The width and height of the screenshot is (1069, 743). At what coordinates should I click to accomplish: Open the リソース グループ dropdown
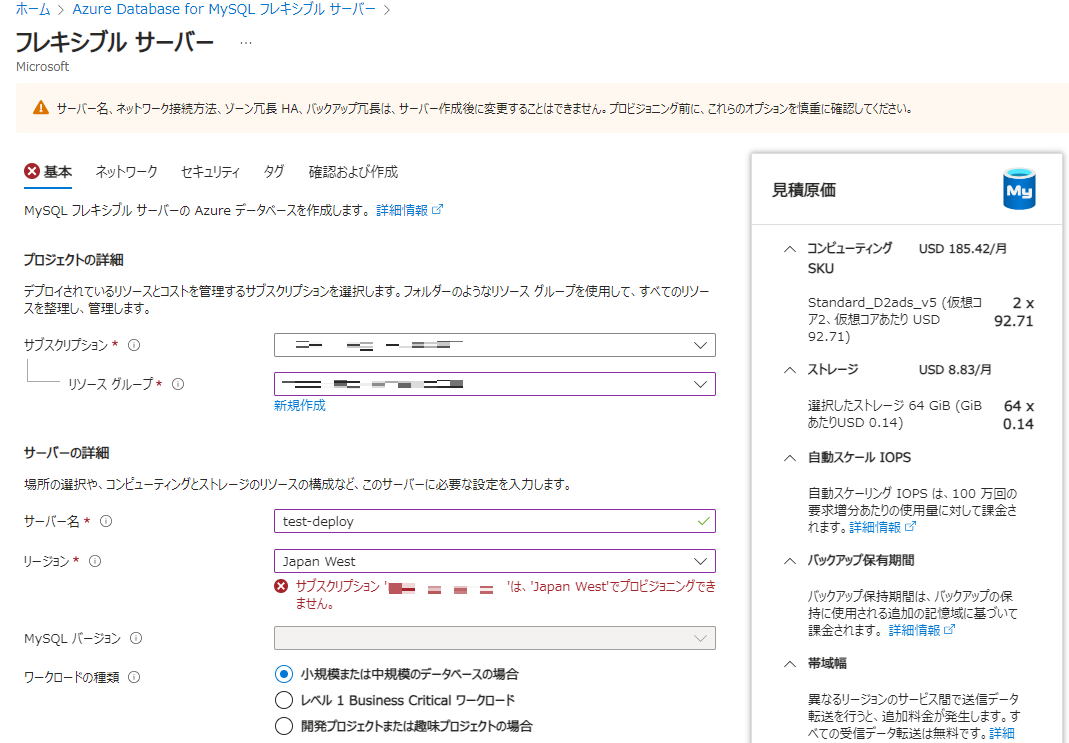tap(495, 384)
